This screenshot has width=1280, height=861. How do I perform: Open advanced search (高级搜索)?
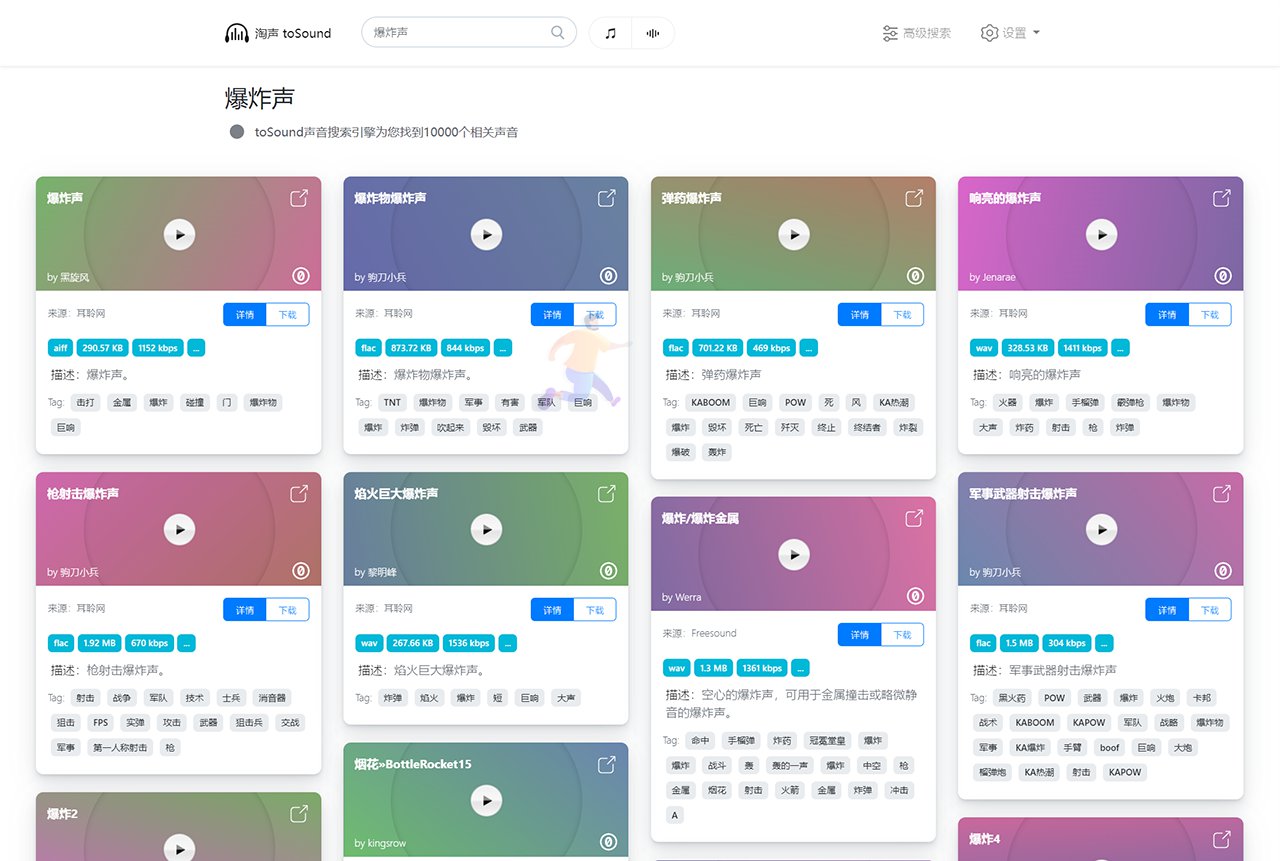[916, 33]
